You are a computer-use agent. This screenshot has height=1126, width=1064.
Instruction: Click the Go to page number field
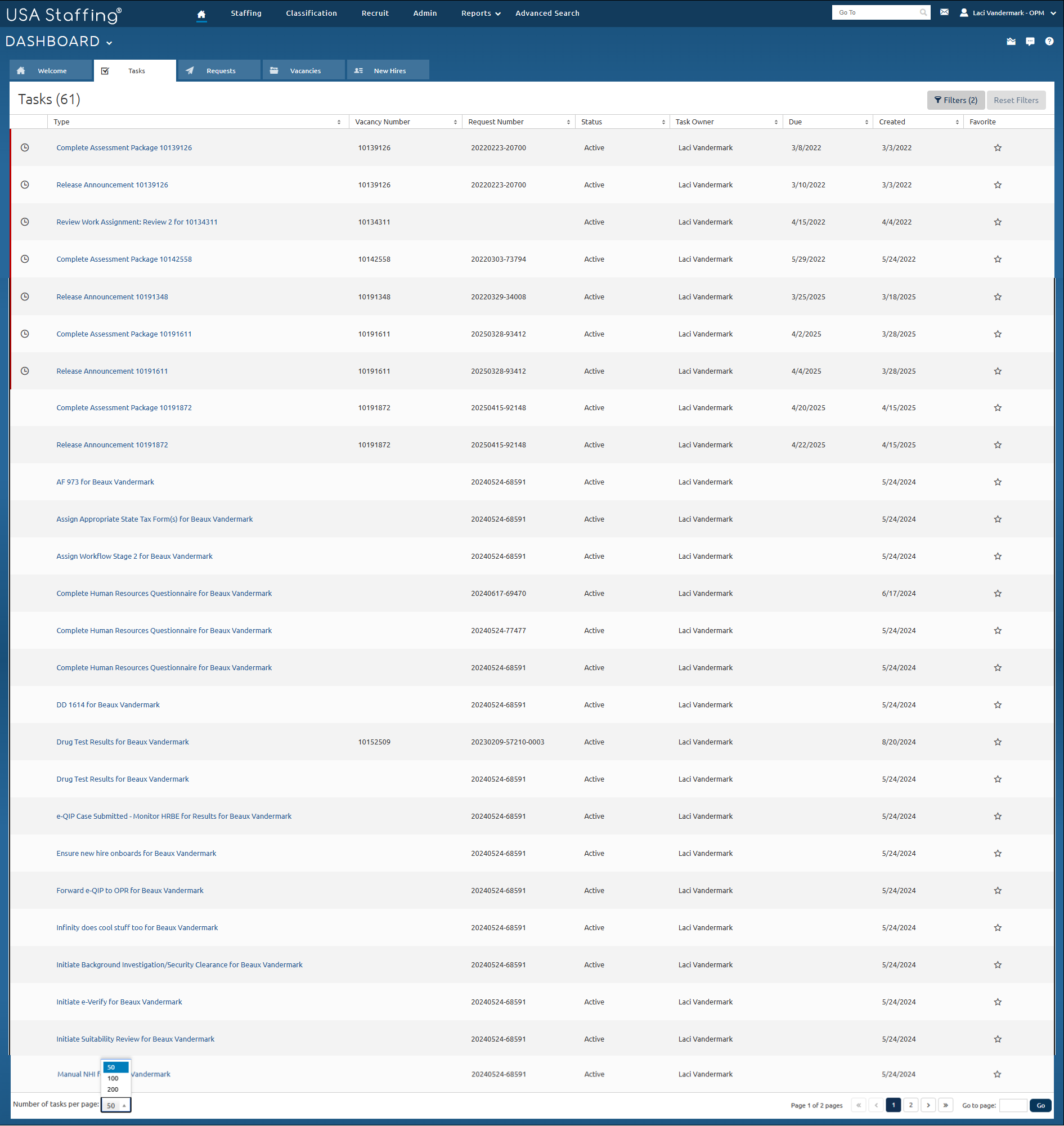pos(1013,1106)
